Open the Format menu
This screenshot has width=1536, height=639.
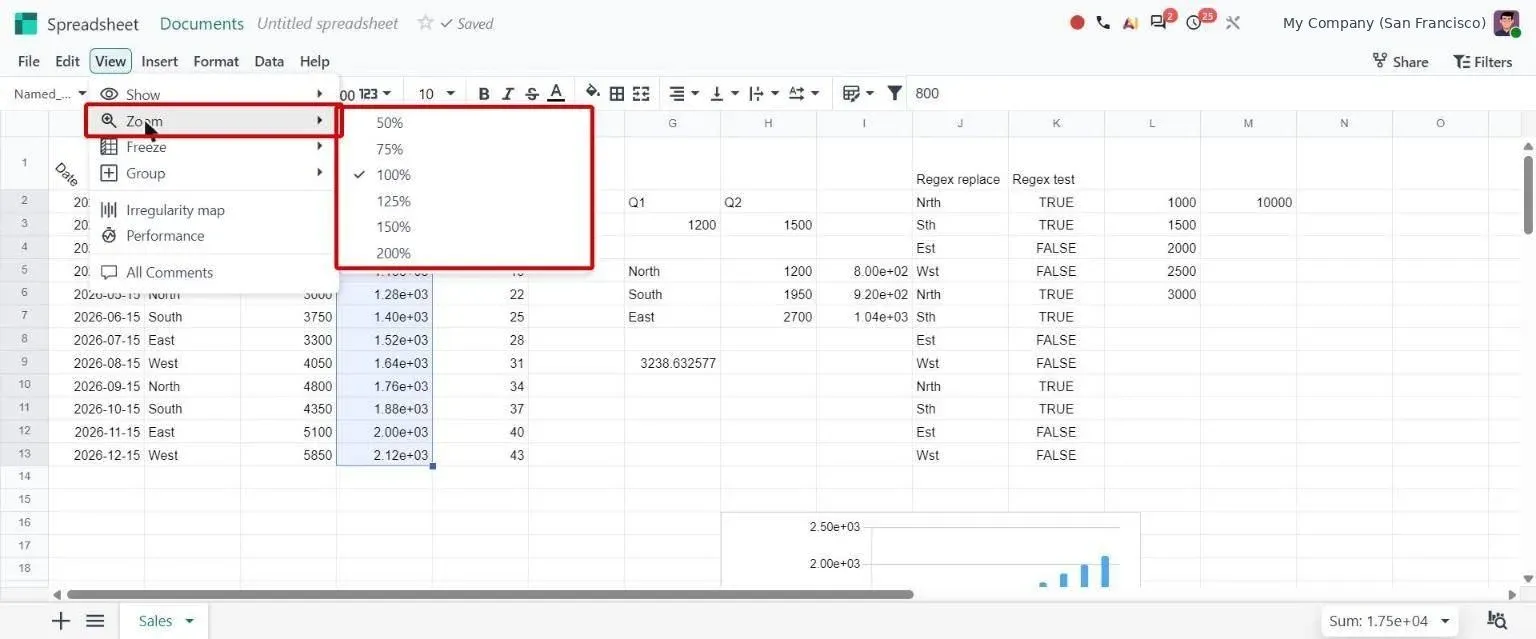(216, 61)
